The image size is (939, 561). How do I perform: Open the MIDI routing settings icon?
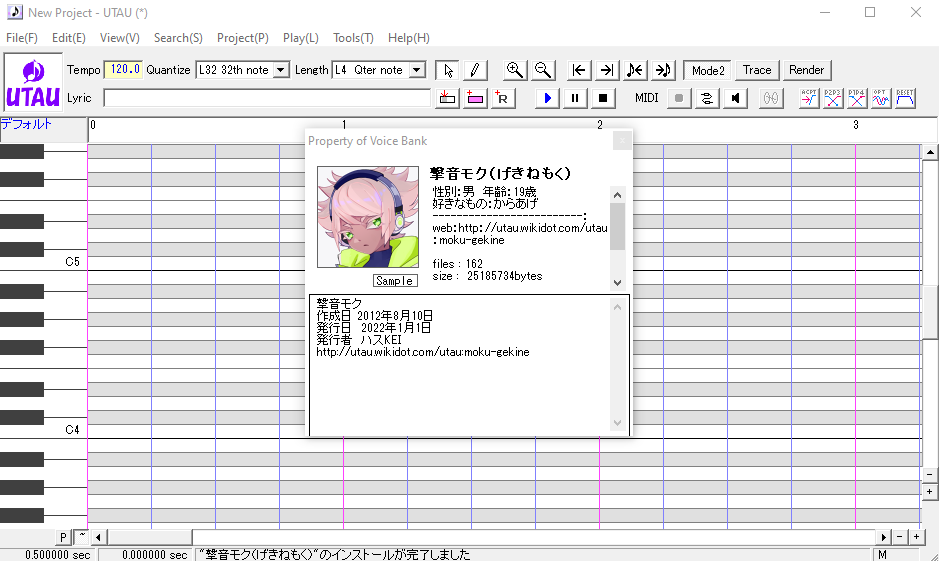(x=707, y=98)
